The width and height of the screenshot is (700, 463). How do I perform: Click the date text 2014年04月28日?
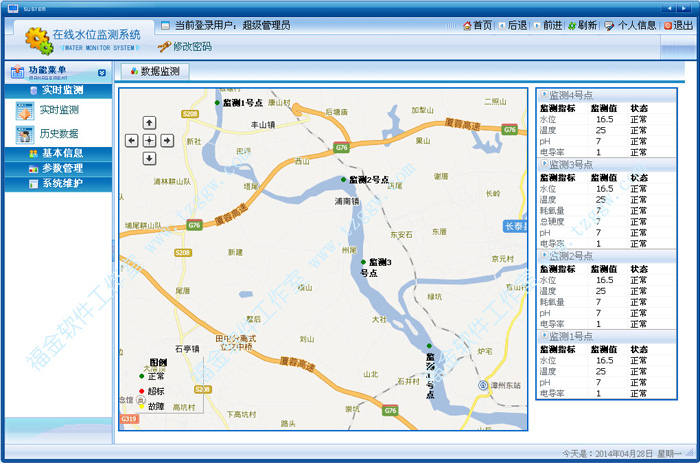[624, 454]
